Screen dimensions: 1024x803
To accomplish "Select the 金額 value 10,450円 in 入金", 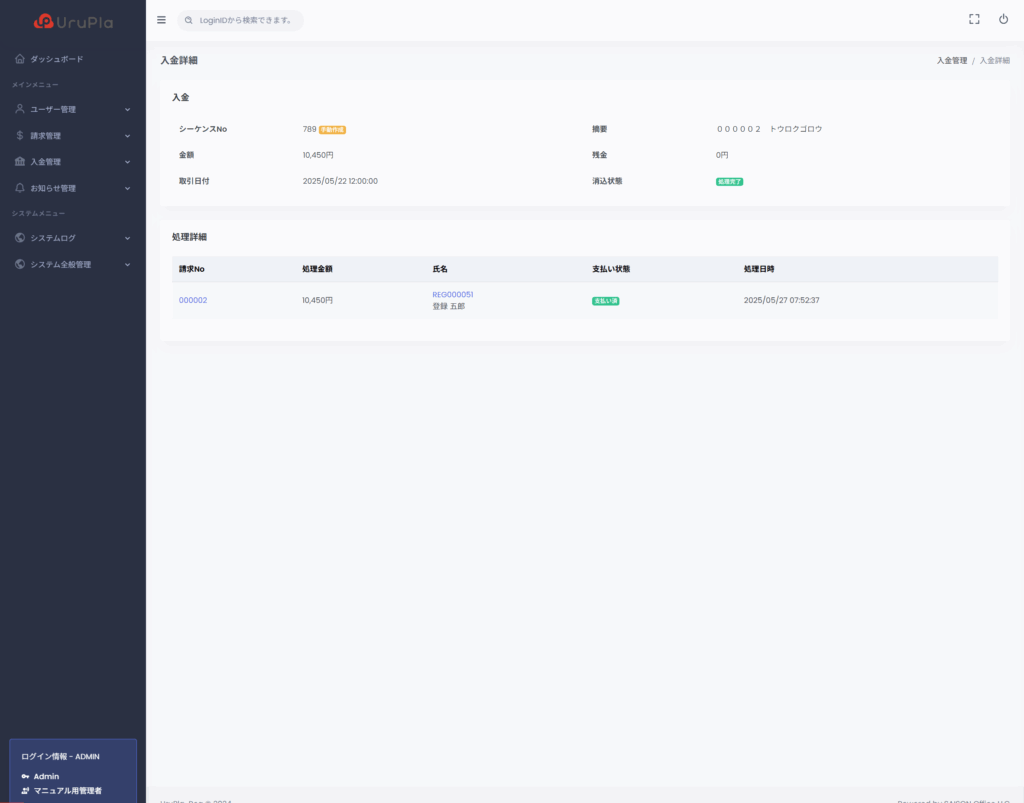I will (318, 155).
